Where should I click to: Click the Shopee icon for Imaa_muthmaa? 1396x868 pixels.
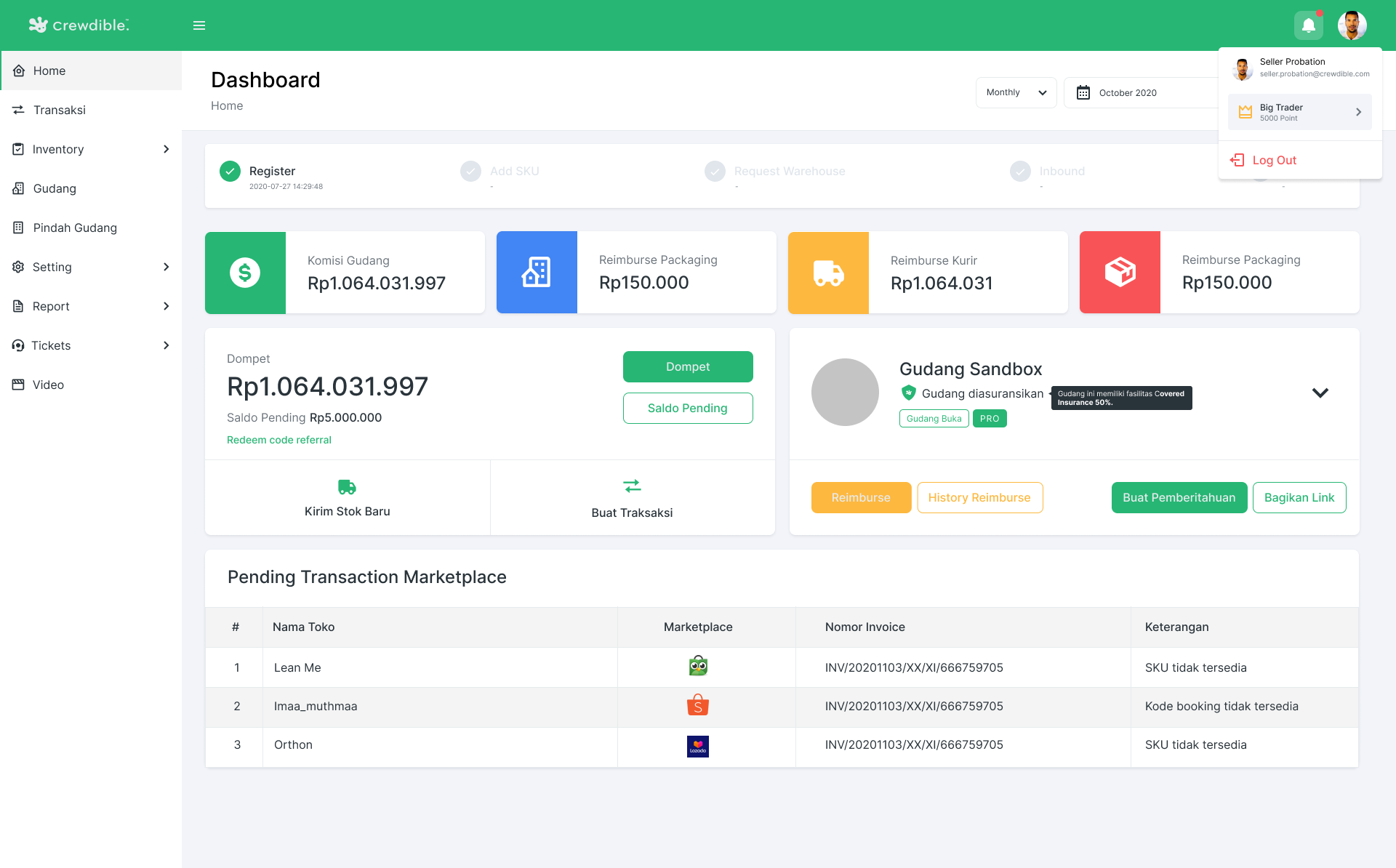[x=697, y=704]
